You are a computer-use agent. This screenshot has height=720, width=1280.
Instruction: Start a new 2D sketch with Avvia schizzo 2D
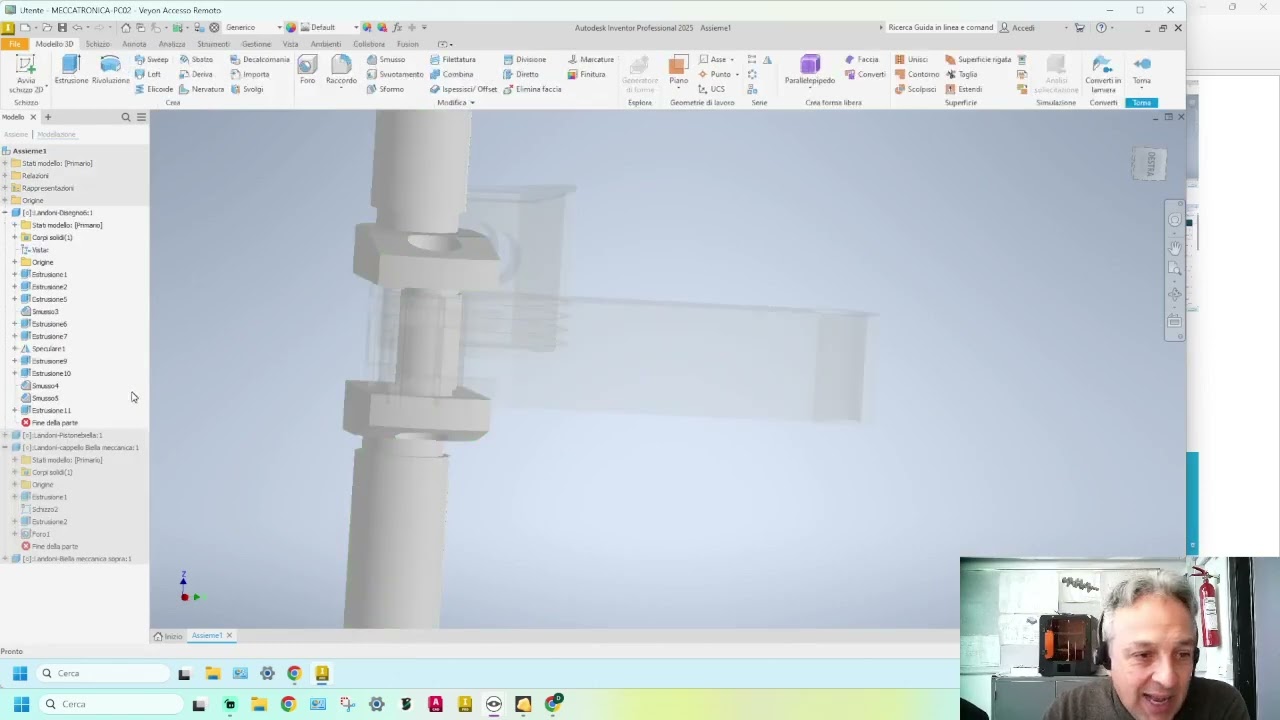[26, 74]
